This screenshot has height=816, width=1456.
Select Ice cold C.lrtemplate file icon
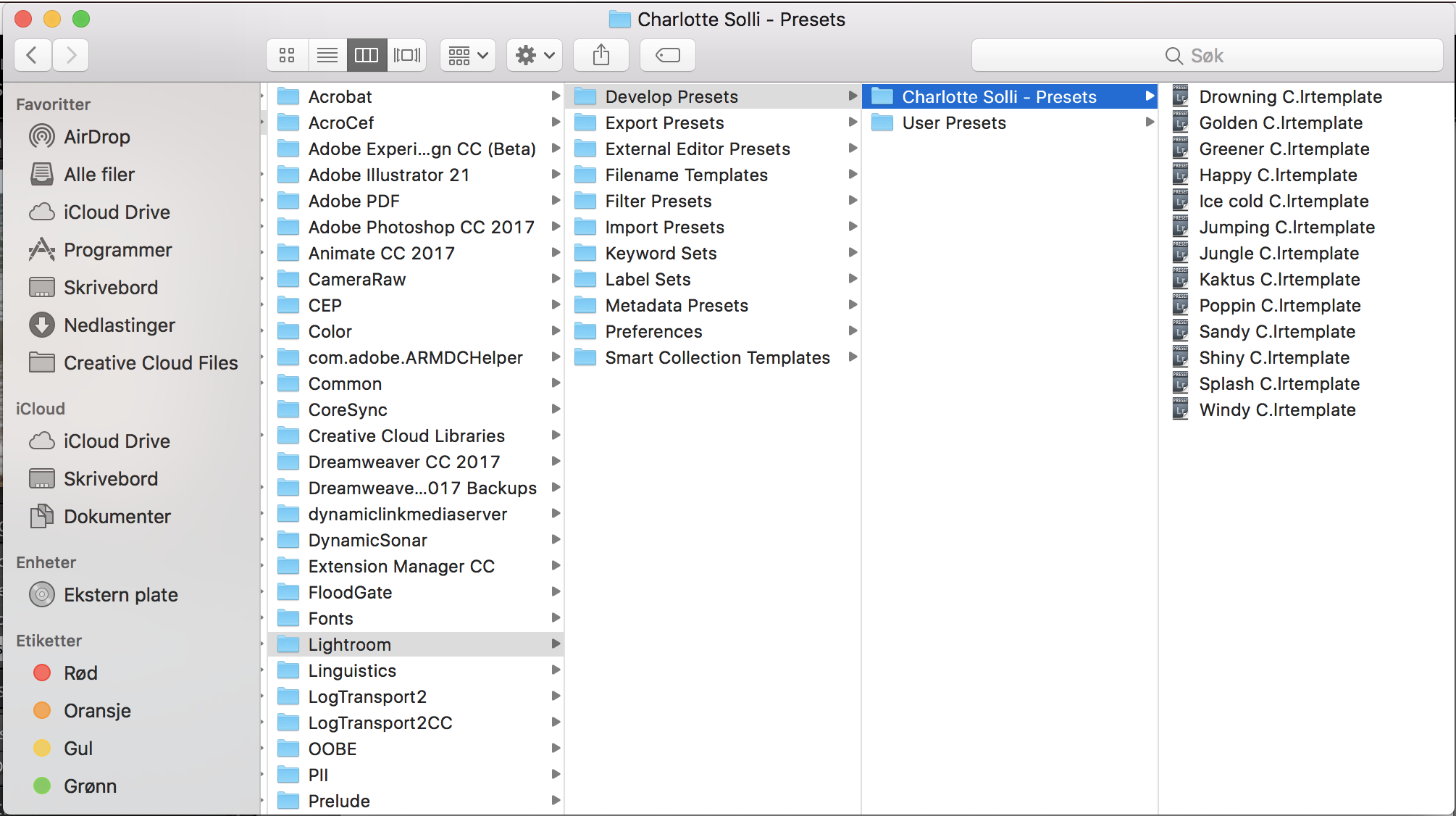(1181, 201)
